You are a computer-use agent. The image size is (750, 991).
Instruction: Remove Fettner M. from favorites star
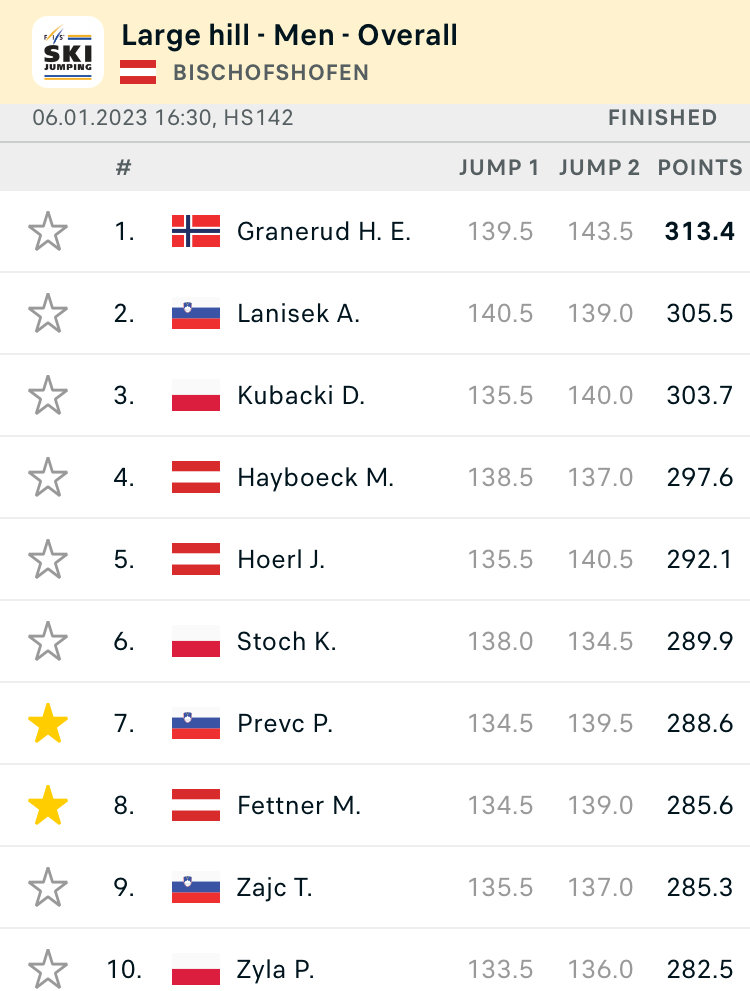pos(48,806)
